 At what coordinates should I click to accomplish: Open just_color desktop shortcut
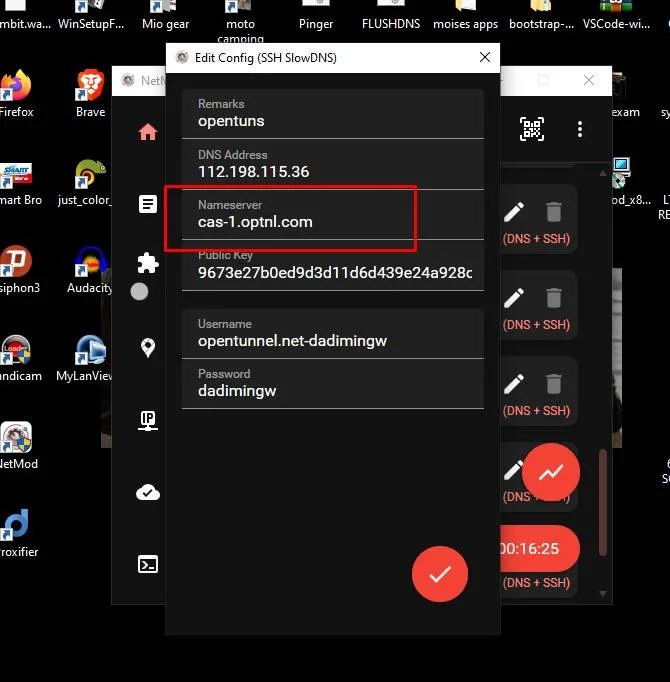pos(85,183)
